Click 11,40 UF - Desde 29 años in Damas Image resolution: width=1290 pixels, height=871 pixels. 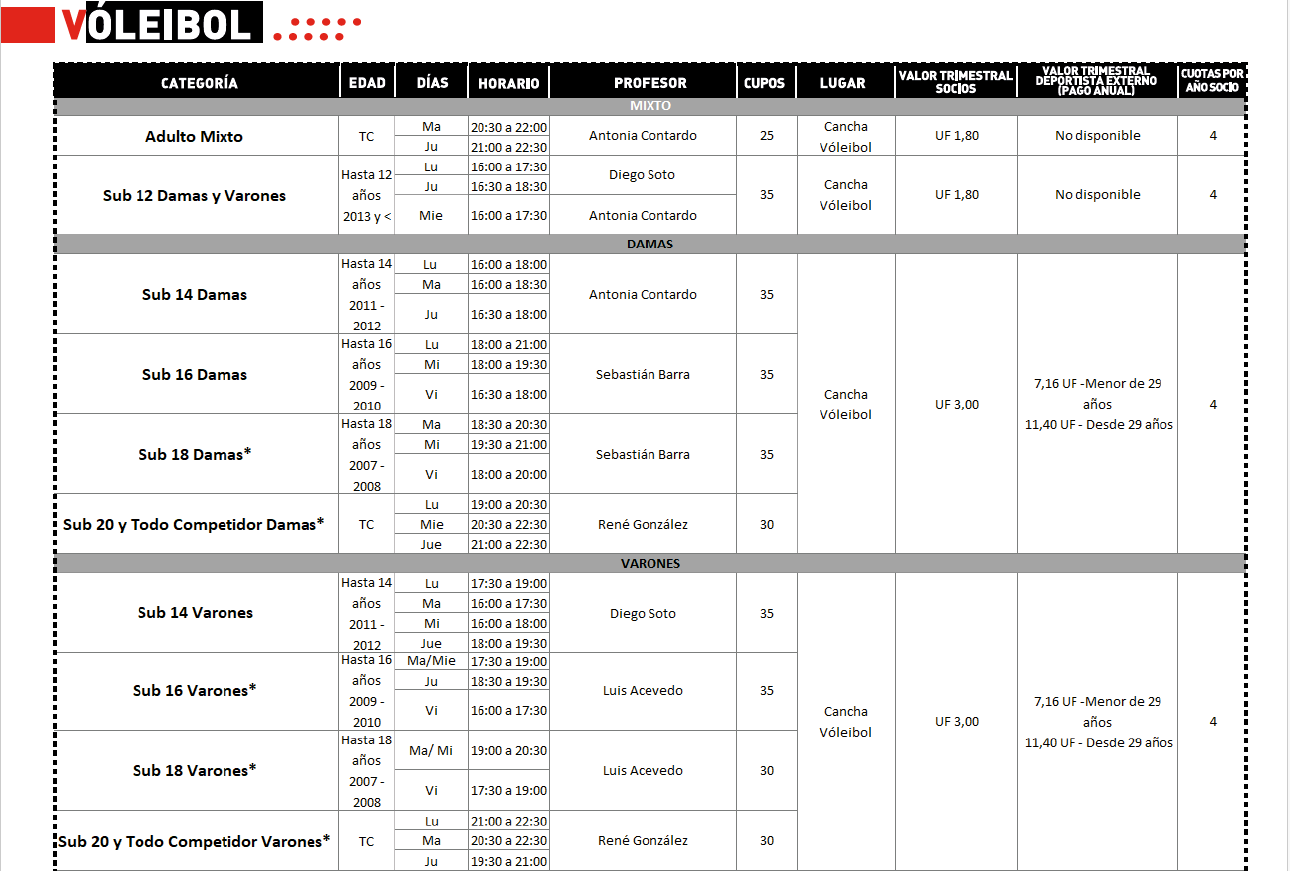[x=1098, y=424]
